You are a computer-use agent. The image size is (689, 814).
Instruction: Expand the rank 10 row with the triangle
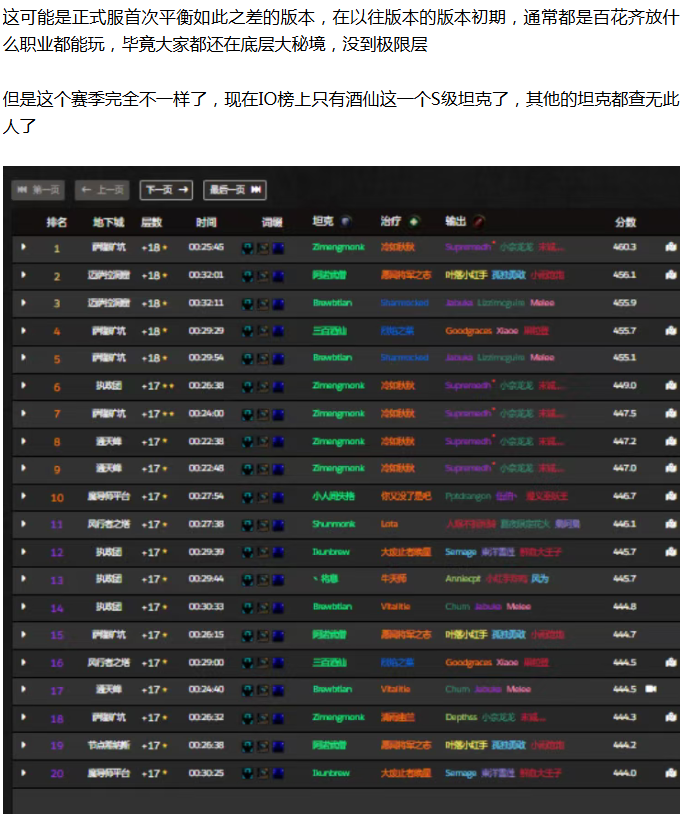[24, 496]
